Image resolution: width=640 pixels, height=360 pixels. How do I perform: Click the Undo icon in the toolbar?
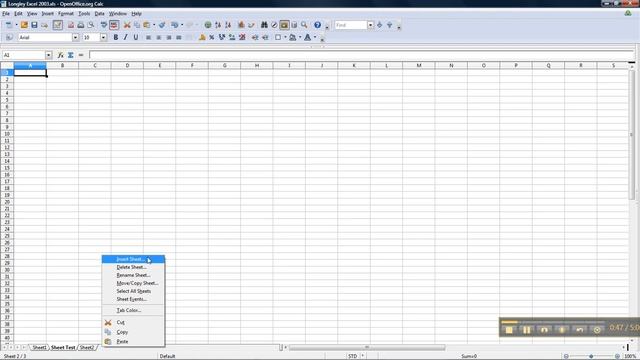click(x=174, y=25)
